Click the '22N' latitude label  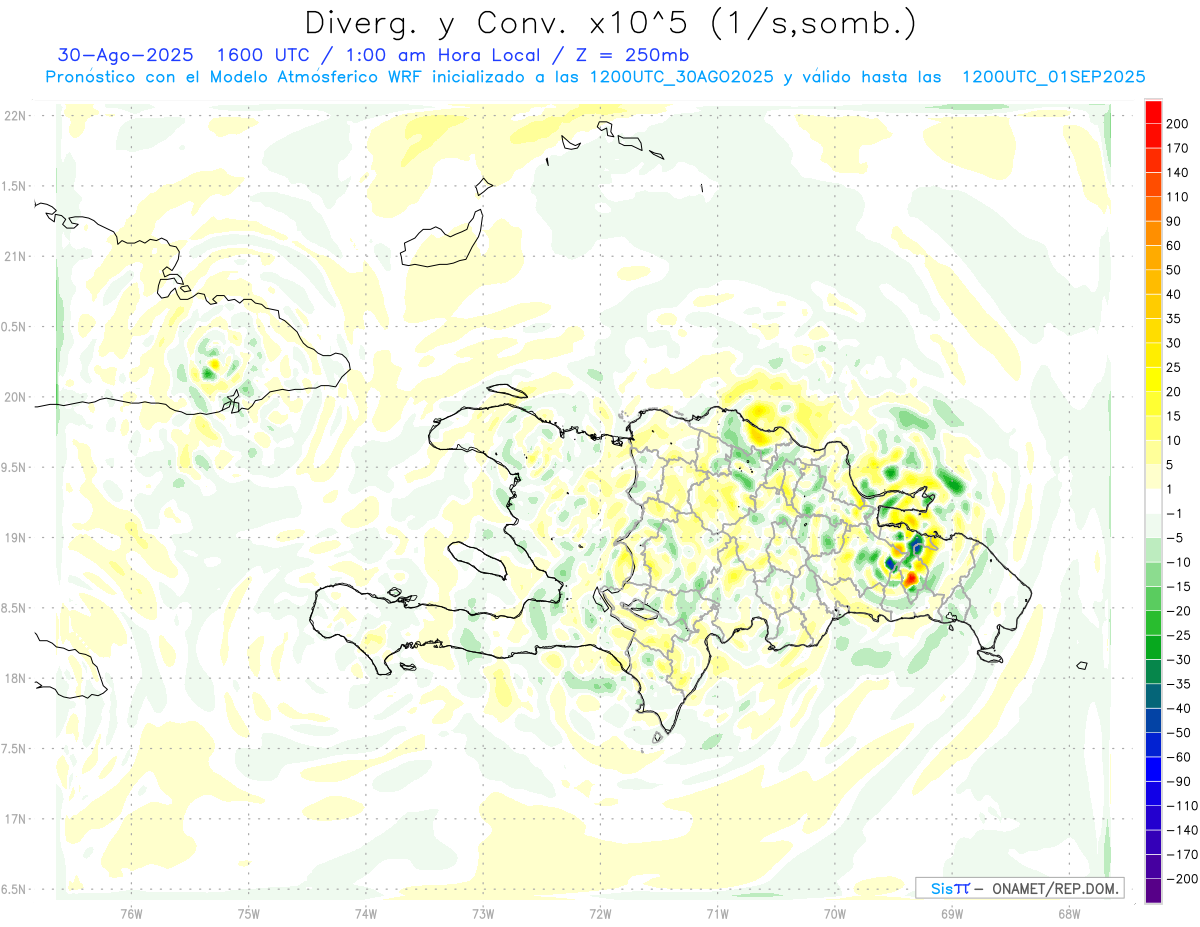coord(15,116)
